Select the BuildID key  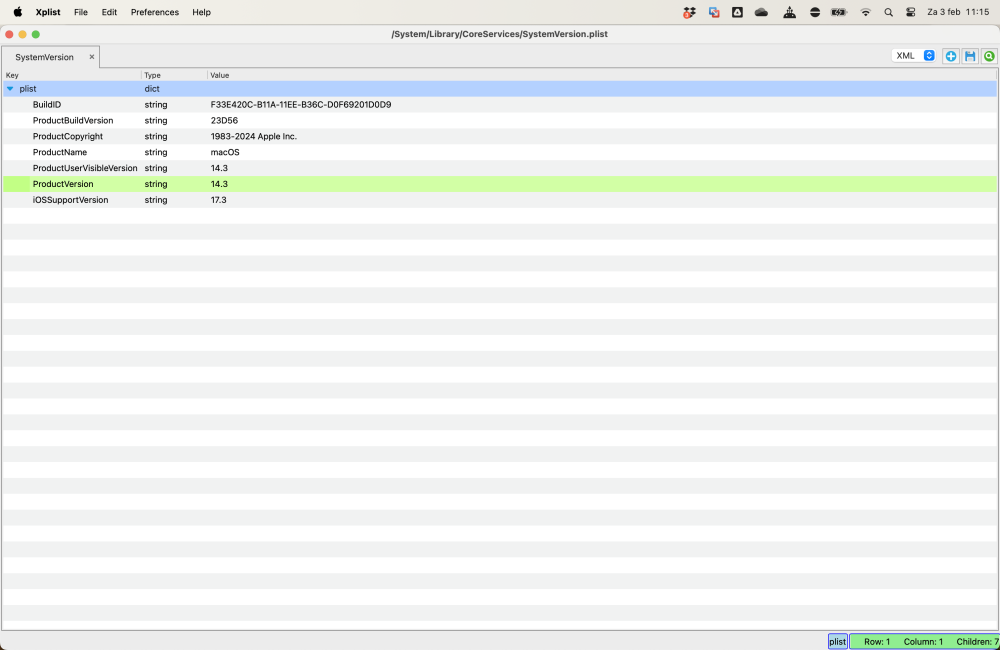[47, 105]
